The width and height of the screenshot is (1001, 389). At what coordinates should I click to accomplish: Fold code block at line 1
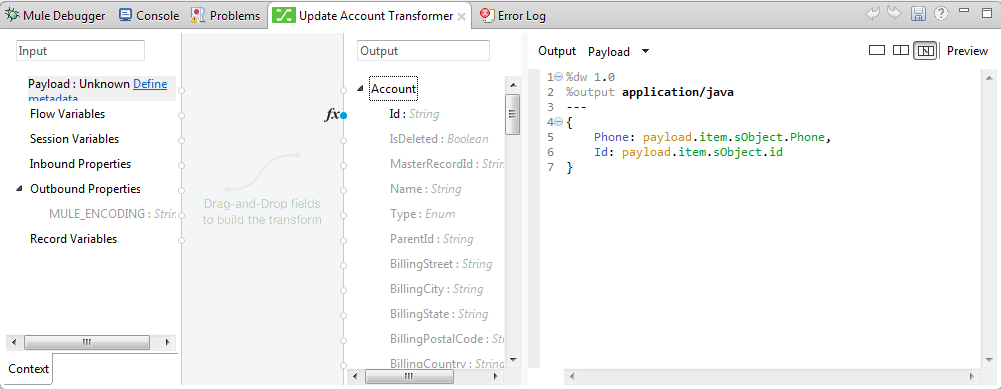coord(559,77)
